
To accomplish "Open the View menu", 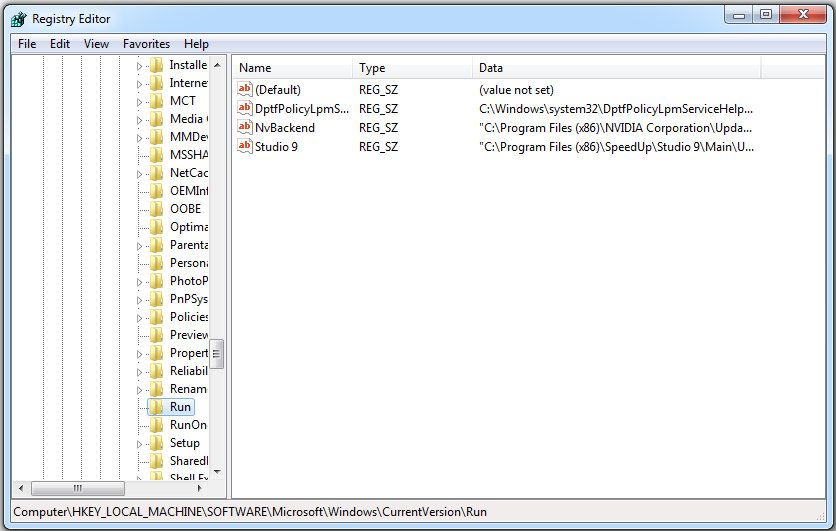I will 96,44.
